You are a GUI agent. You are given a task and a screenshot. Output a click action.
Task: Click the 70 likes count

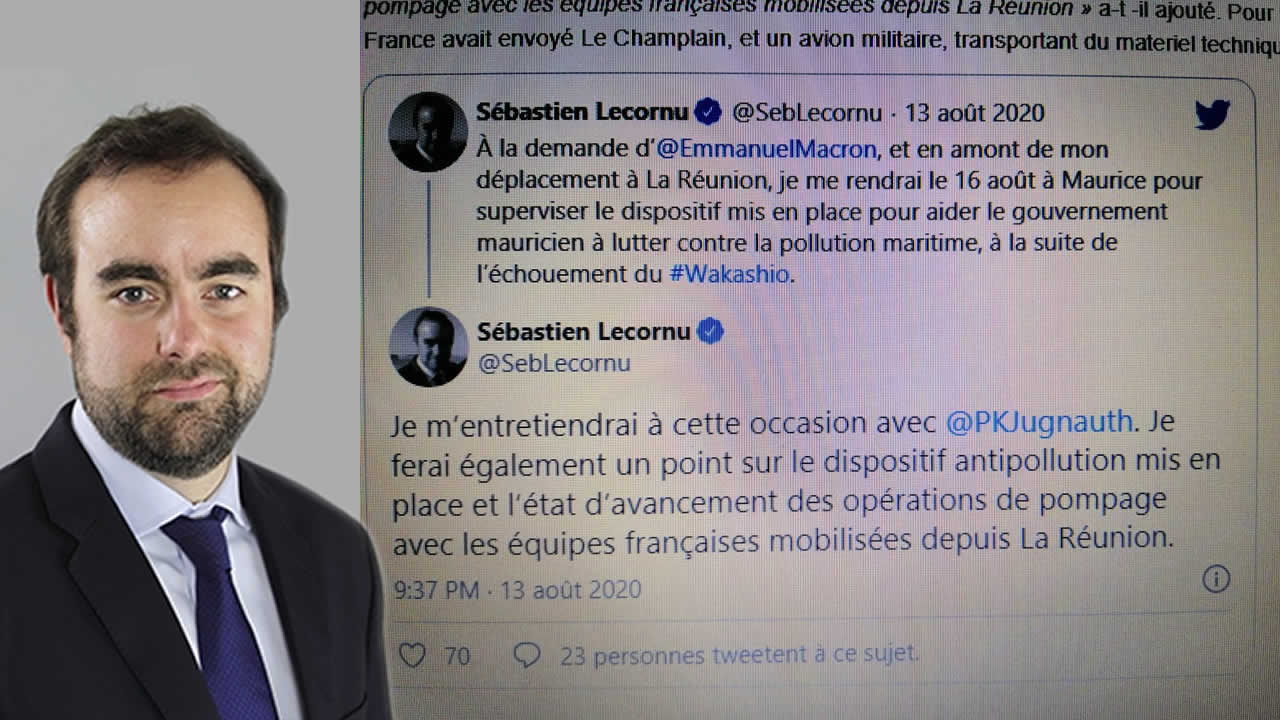click(457, 656)
